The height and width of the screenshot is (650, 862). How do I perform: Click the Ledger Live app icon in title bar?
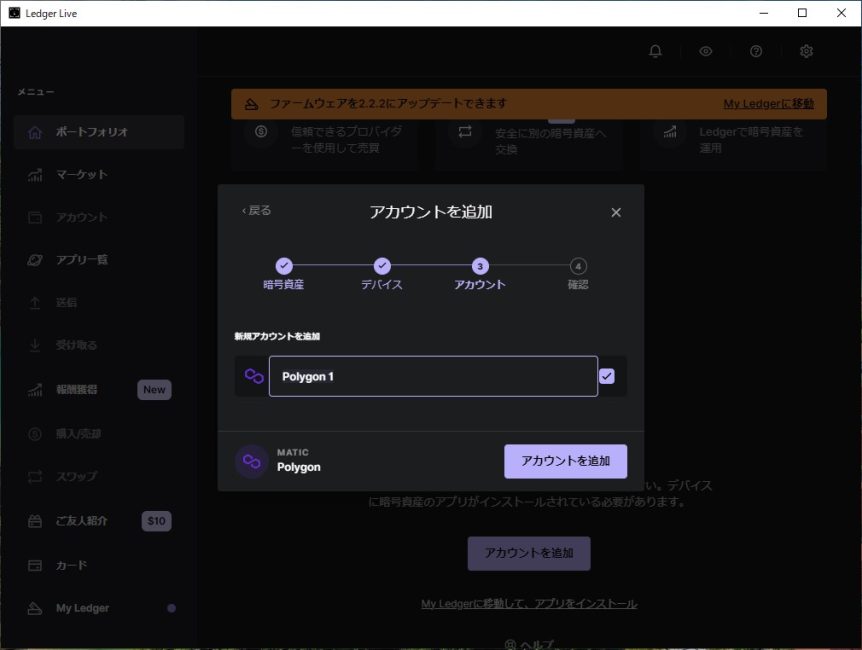[14, 13]
